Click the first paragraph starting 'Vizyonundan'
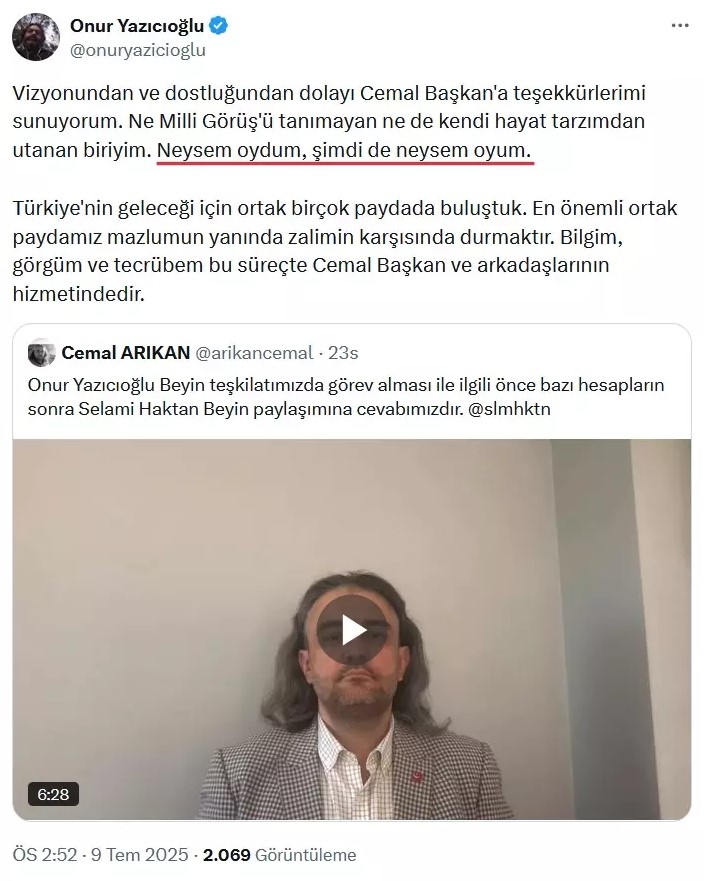This screenshot has width=708, height=881. [x=329, y=121]
